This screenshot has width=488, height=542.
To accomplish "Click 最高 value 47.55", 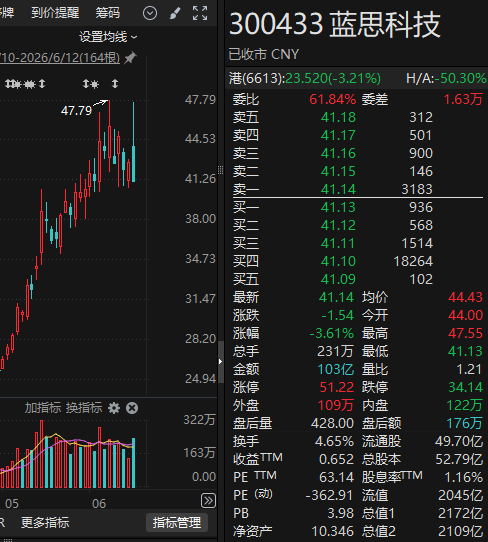I will click(x=465, y=333).
